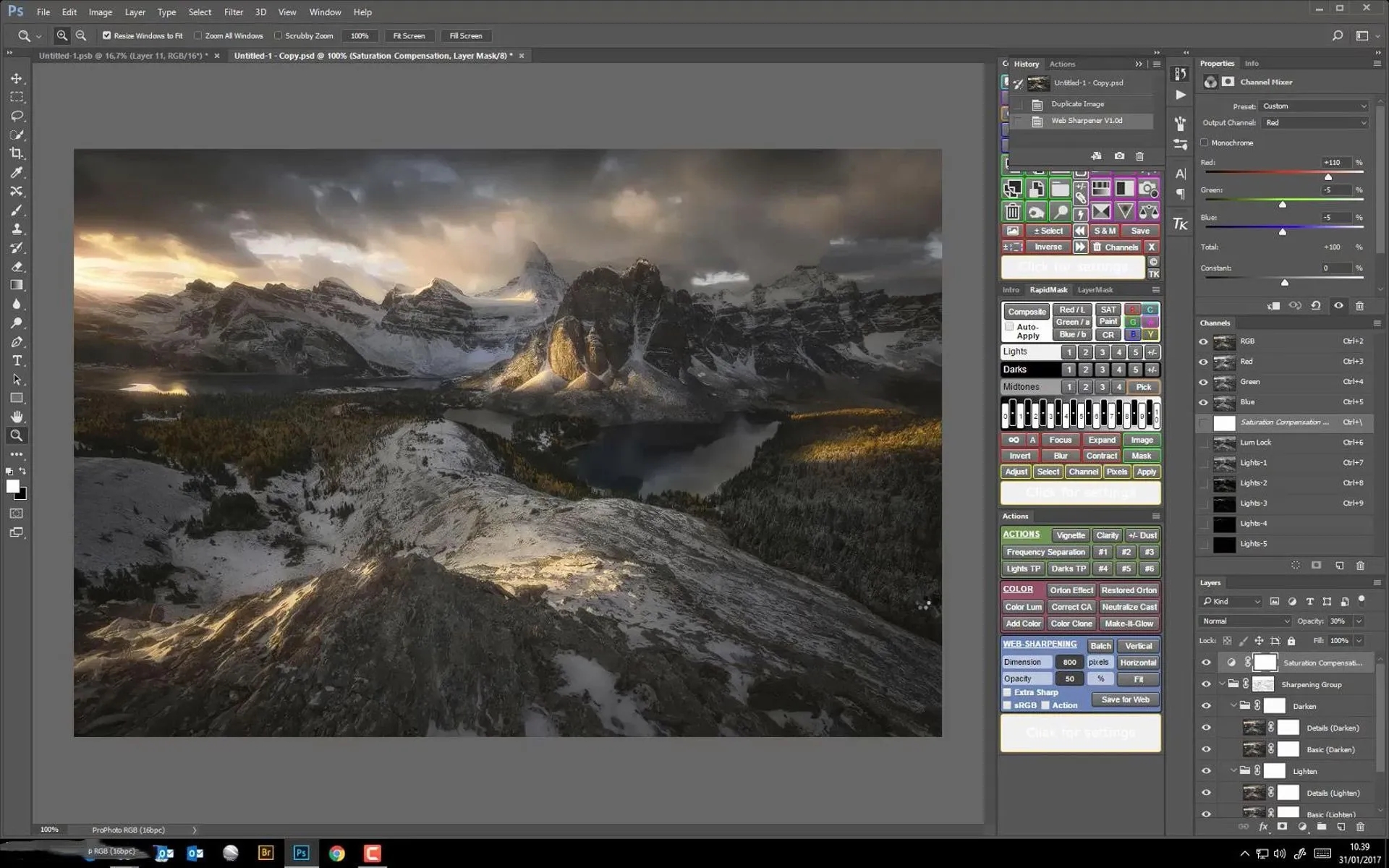Select the Move tool in toolbar
This screenshot has height=868, width=1389.
(16, 78)
